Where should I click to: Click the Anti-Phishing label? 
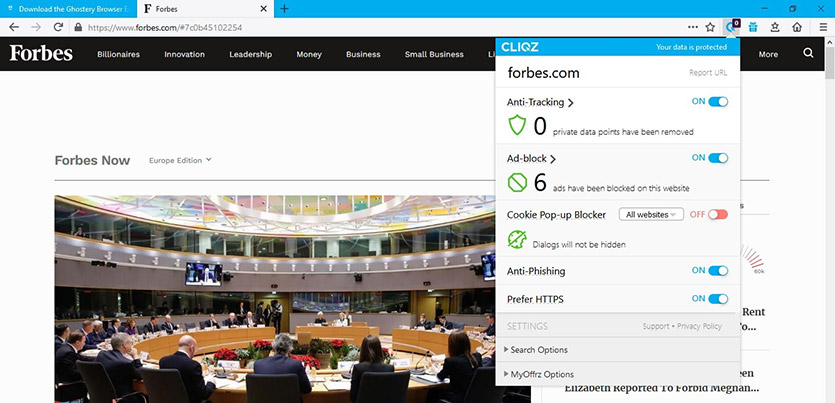coord(536,272)
